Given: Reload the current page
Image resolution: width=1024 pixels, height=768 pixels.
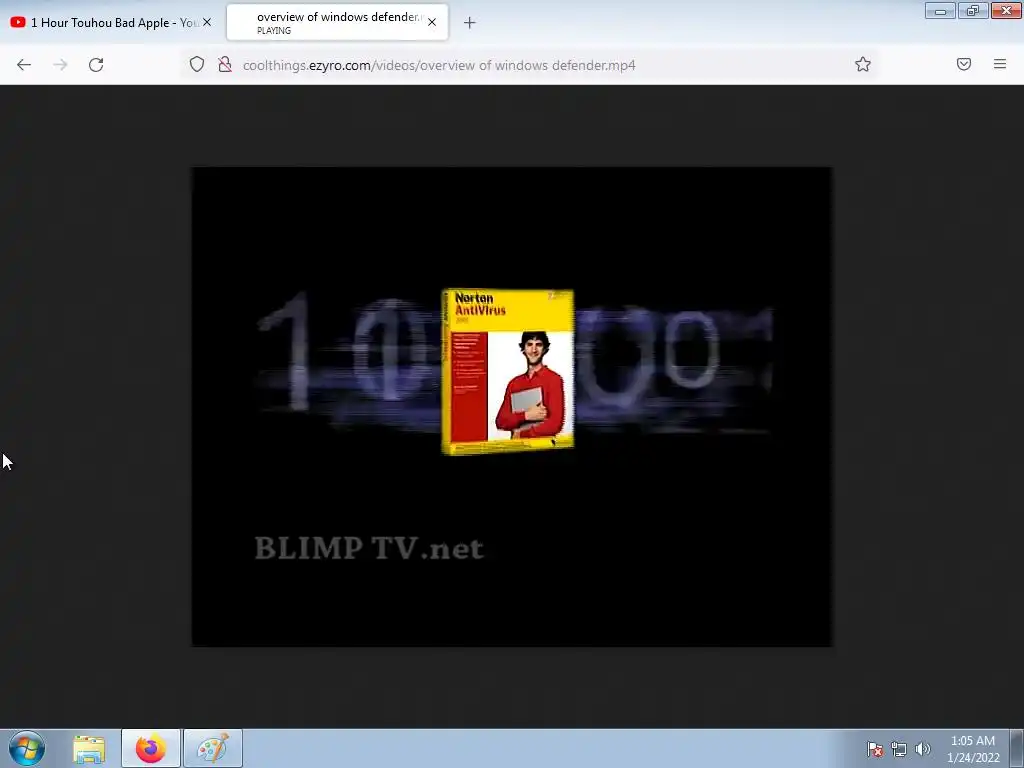Looking at the screenshot, I should click(96, 65).
